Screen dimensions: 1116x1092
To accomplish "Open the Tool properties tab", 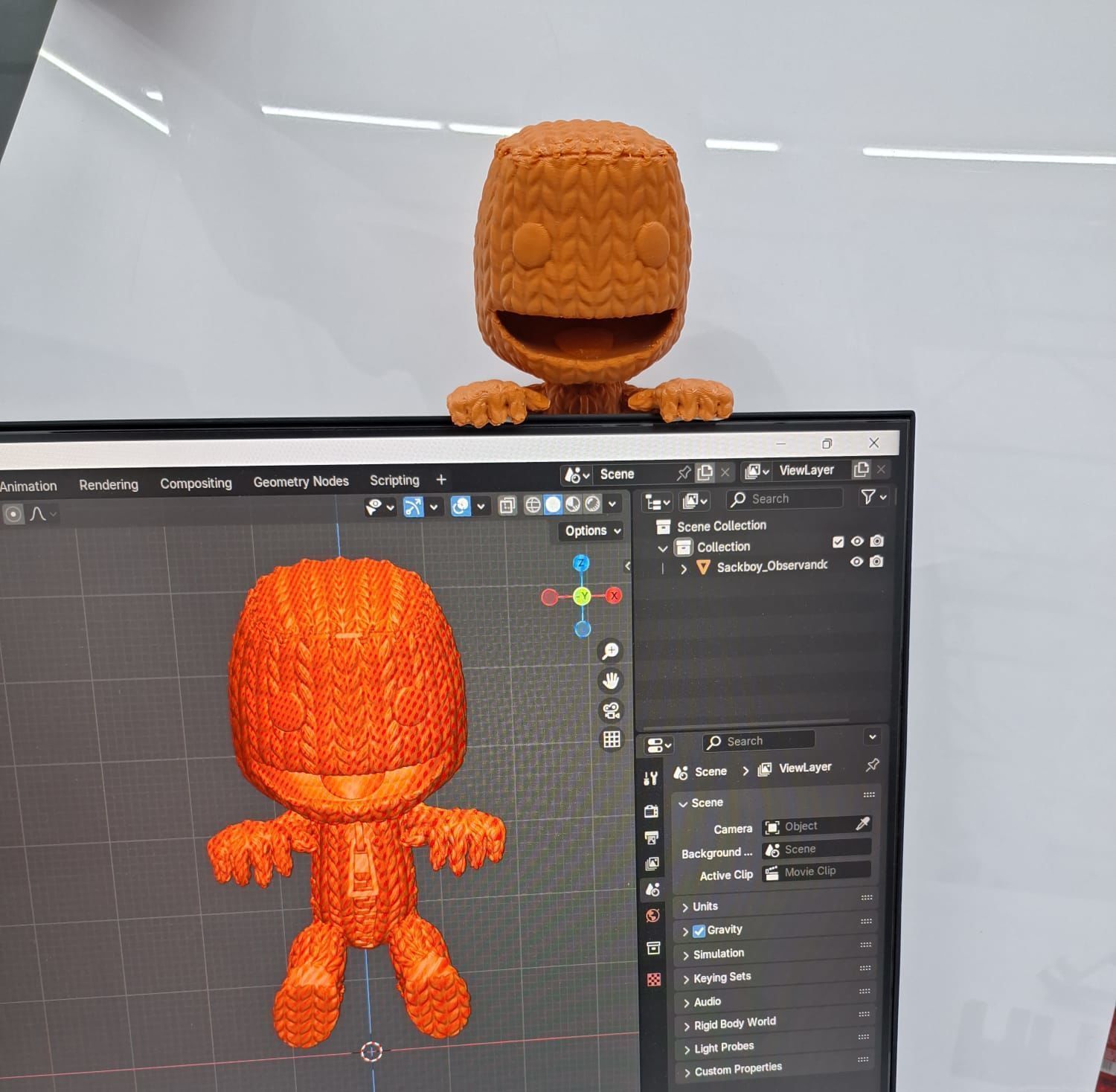I will pyautogui.click(x=651, y=779).
